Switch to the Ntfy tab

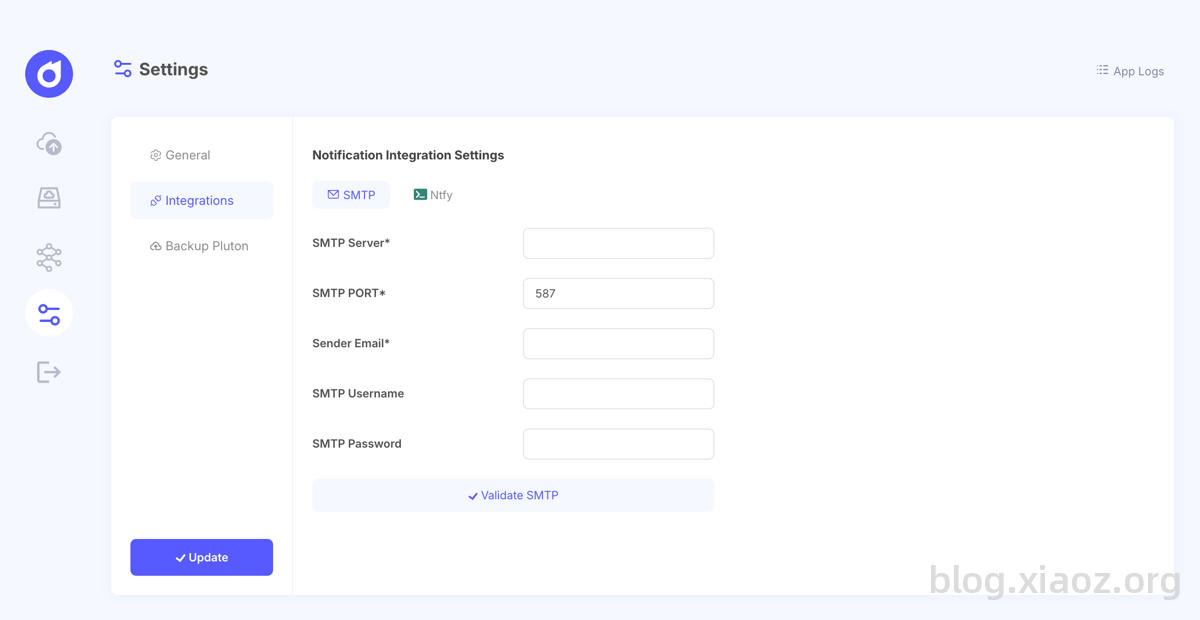tap(433, 195)
